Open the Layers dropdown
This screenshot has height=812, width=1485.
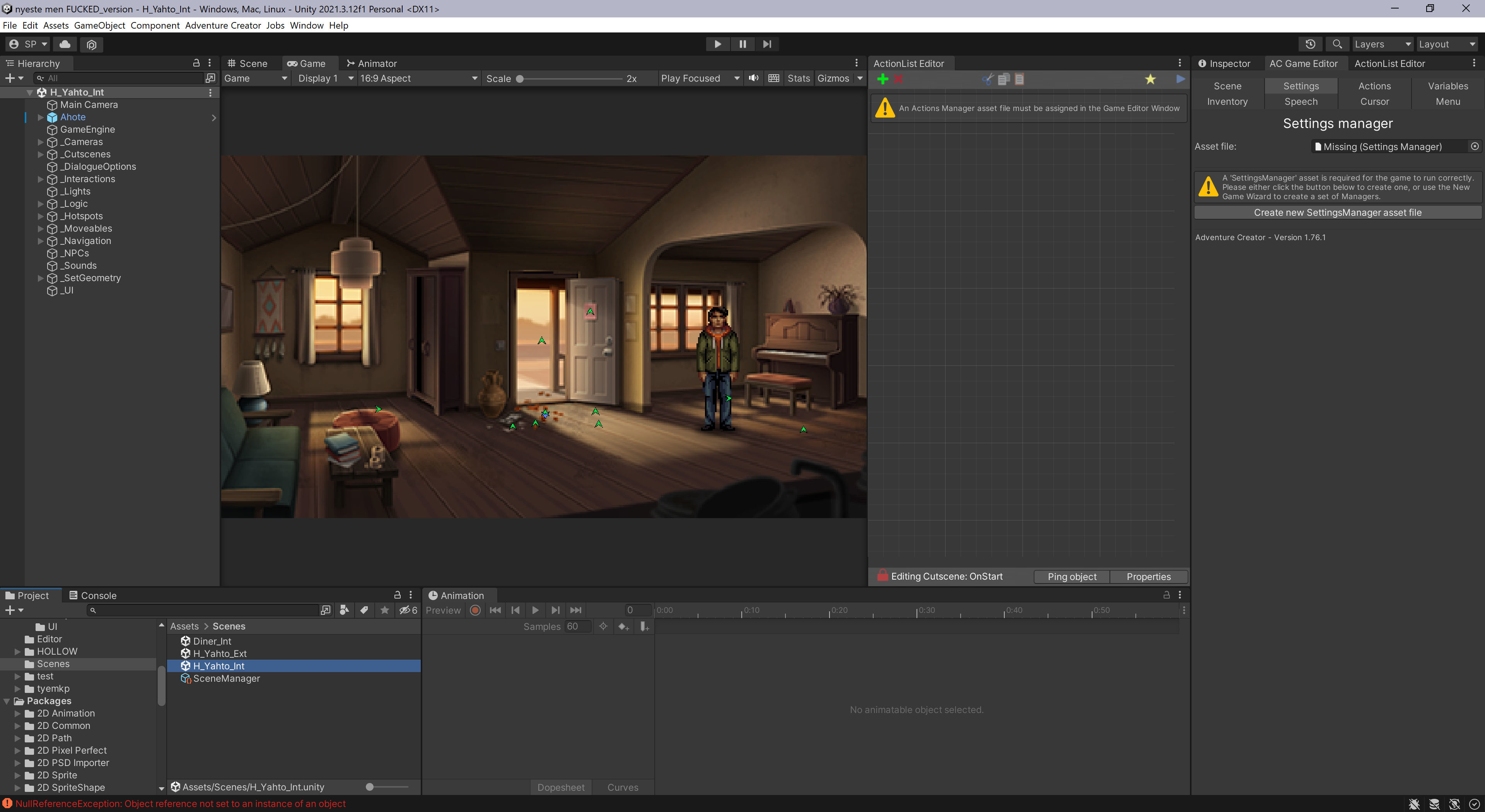(1383, 44)
